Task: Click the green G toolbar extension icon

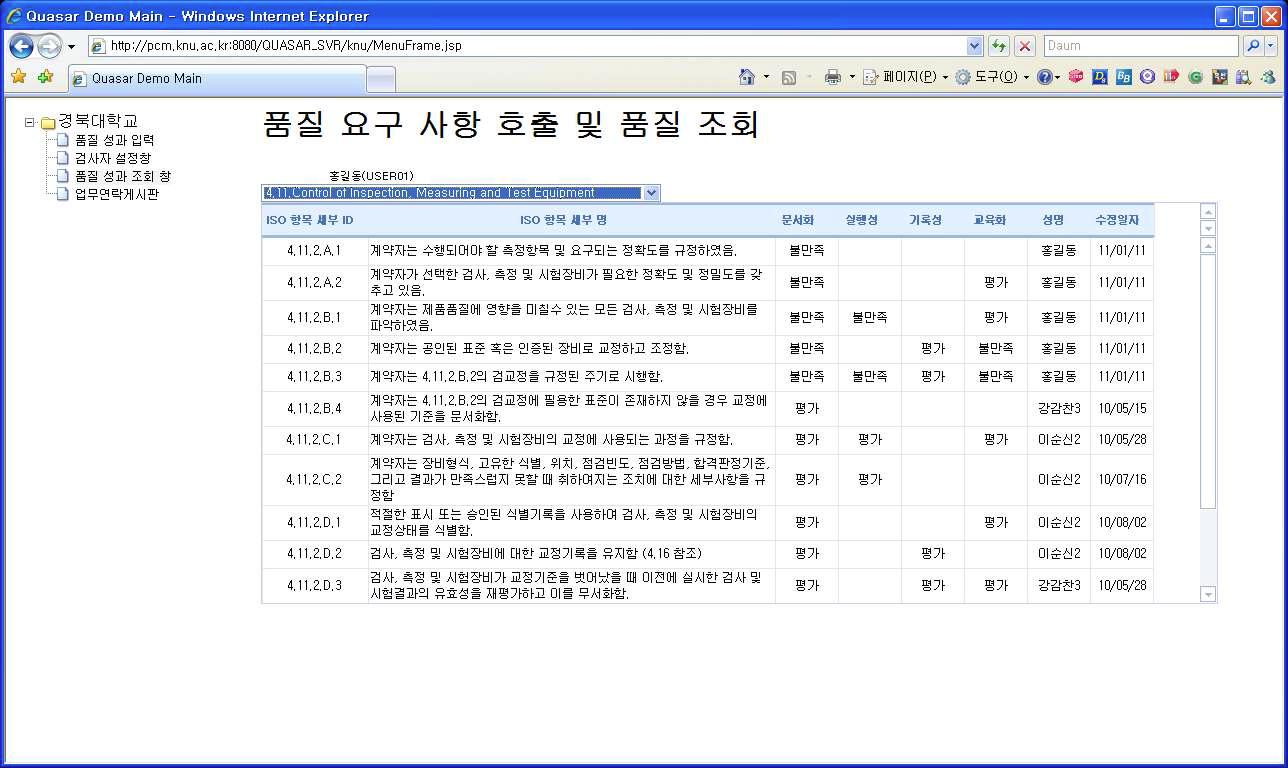Action: click(1195, 77)
